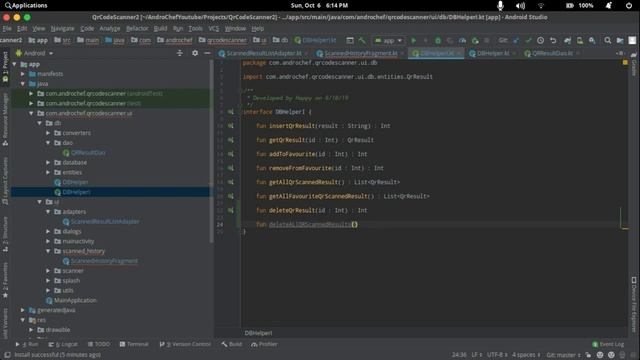Click the project tree vertical scrollbar

211,151
